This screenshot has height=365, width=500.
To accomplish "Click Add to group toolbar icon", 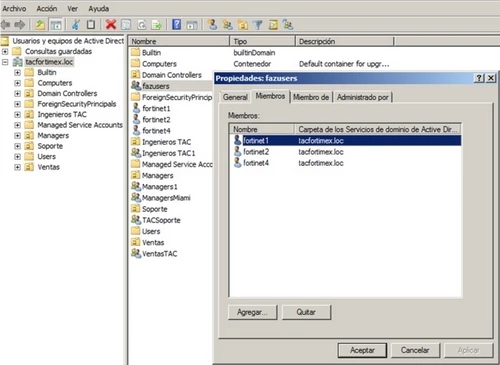I will [288, 24].
